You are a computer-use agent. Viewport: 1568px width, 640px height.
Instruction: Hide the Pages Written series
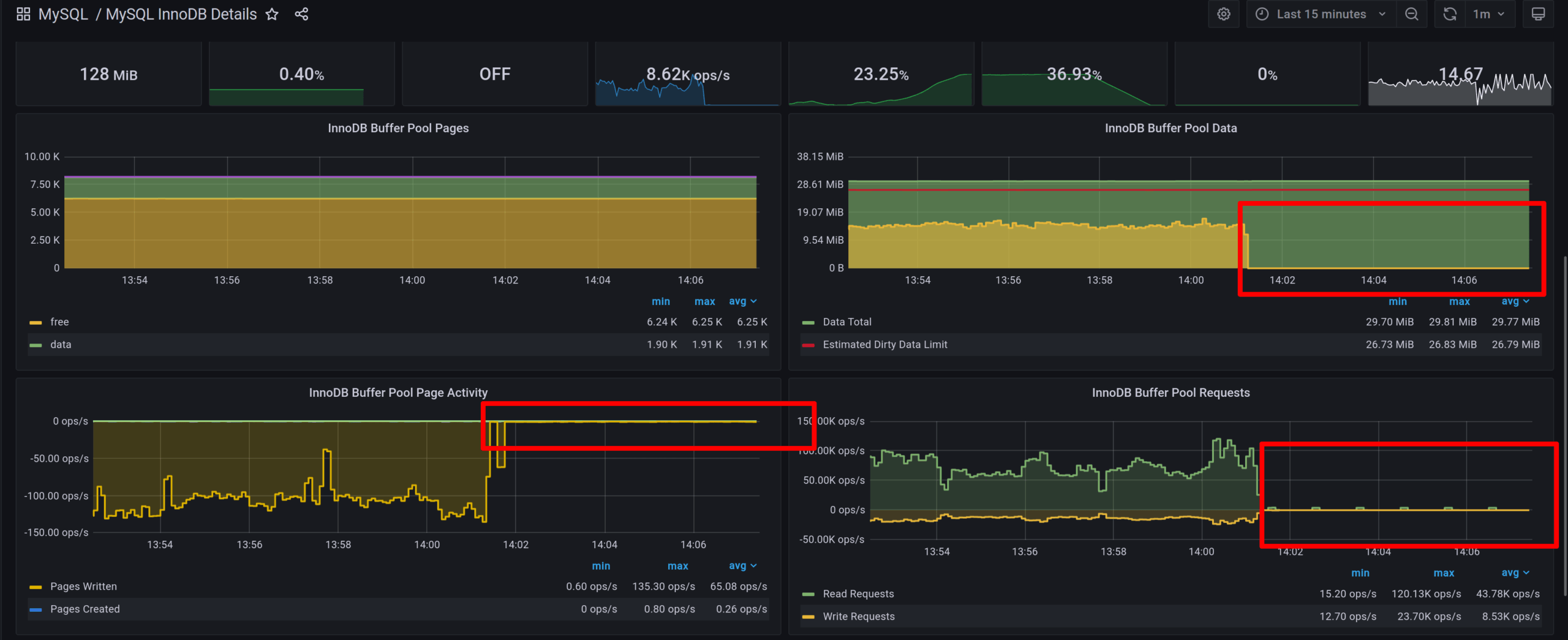pyautogui.click(x=84, y=586)
